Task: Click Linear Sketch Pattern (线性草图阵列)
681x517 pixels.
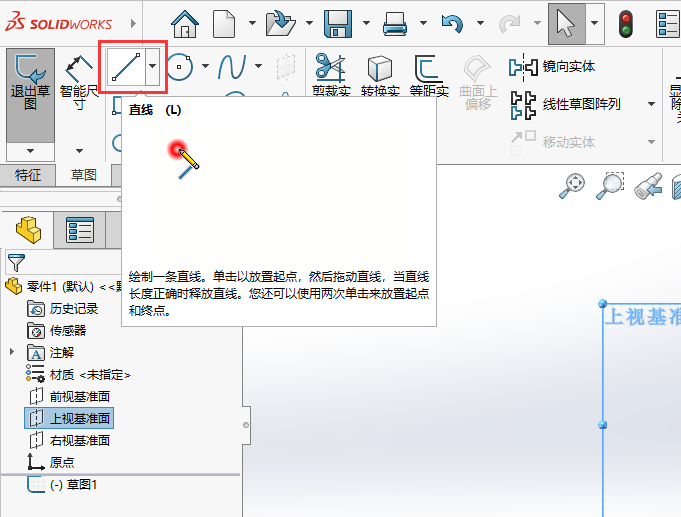Action: click(565, 105)
